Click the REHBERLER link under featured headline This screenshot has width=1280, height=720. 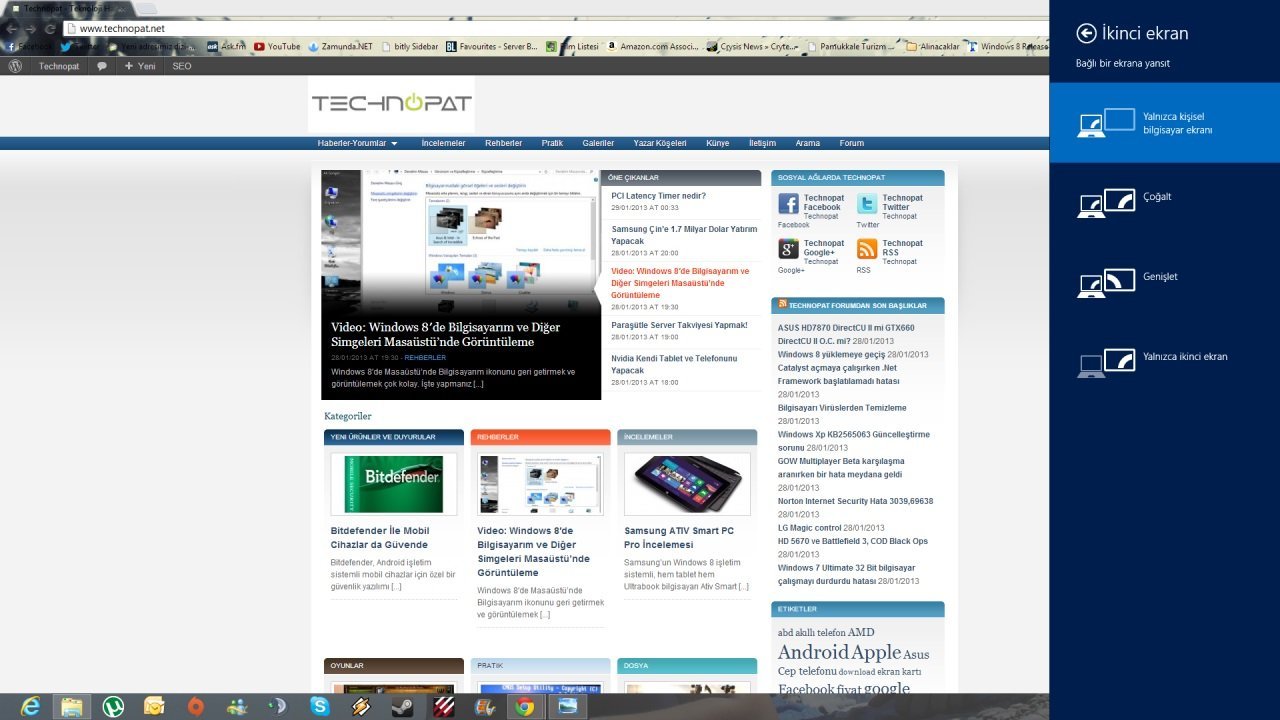click(425, 357)
